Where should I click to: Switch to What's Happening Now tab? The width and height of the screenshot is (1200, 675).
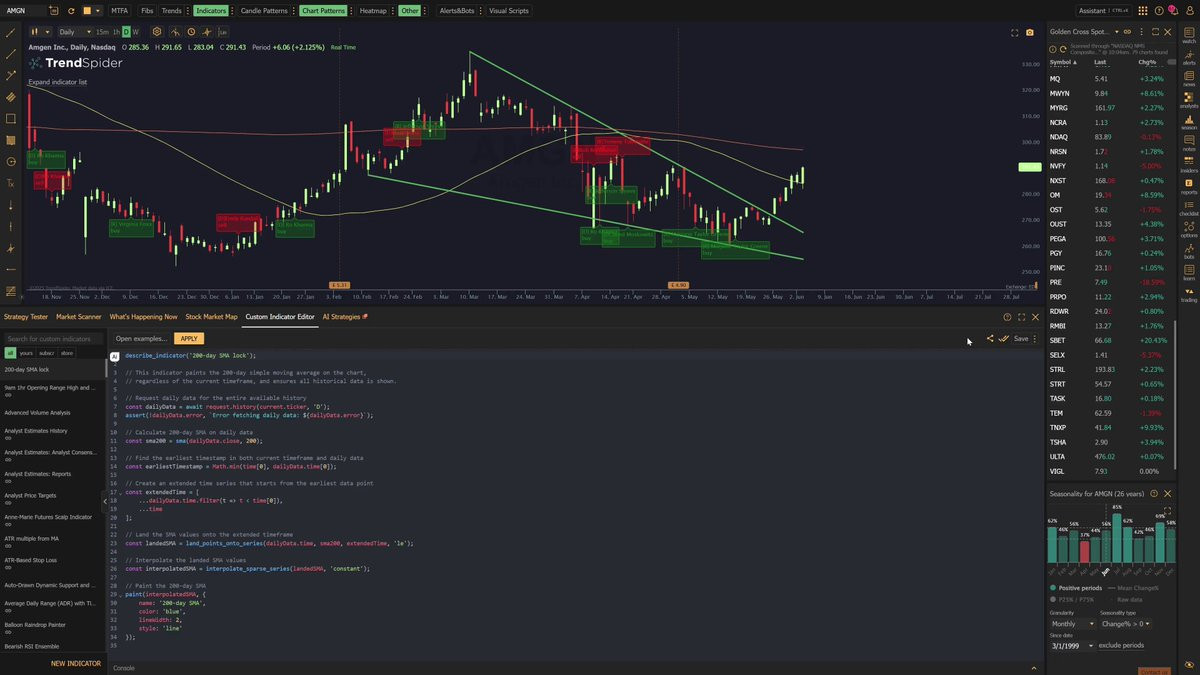143,316
